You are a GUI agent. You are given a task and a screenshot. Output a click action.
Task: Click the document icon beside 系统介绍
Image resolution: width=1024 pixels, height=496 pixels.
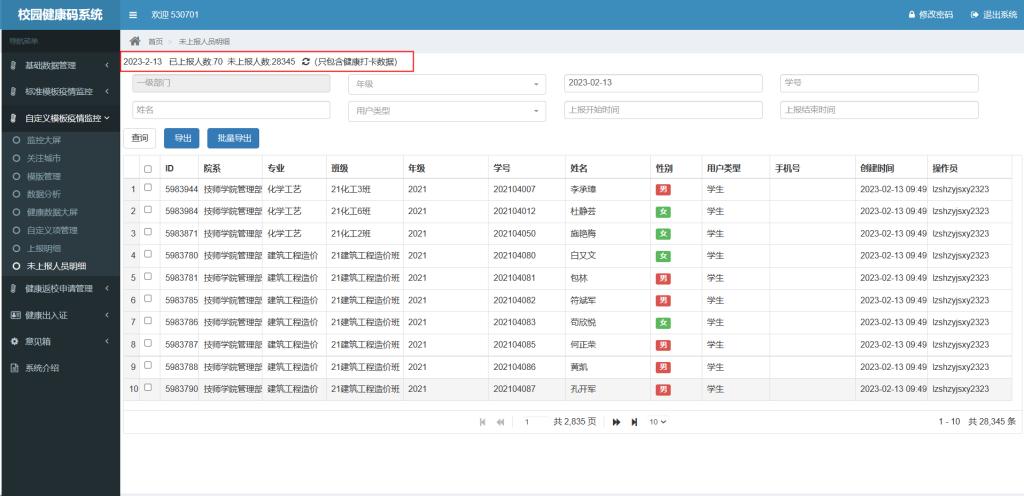14,368
